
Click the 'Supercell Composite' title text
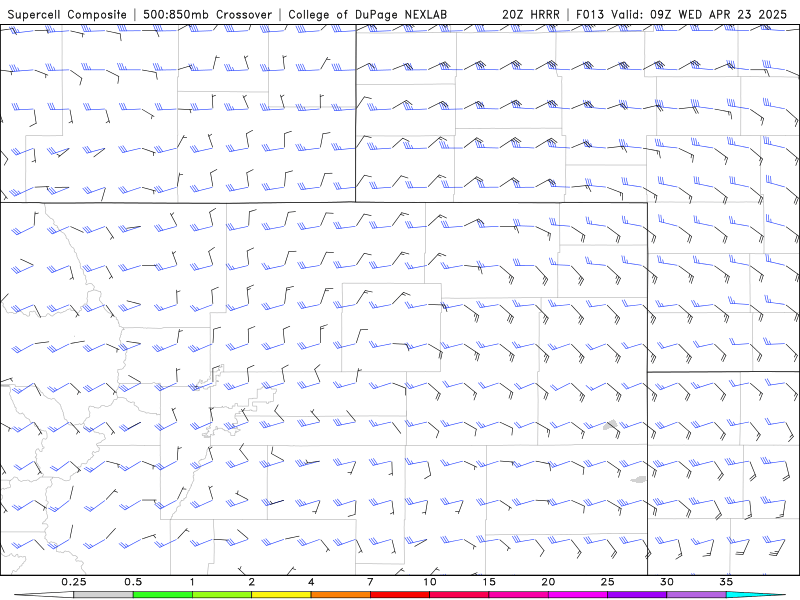(x=67, y=14)
